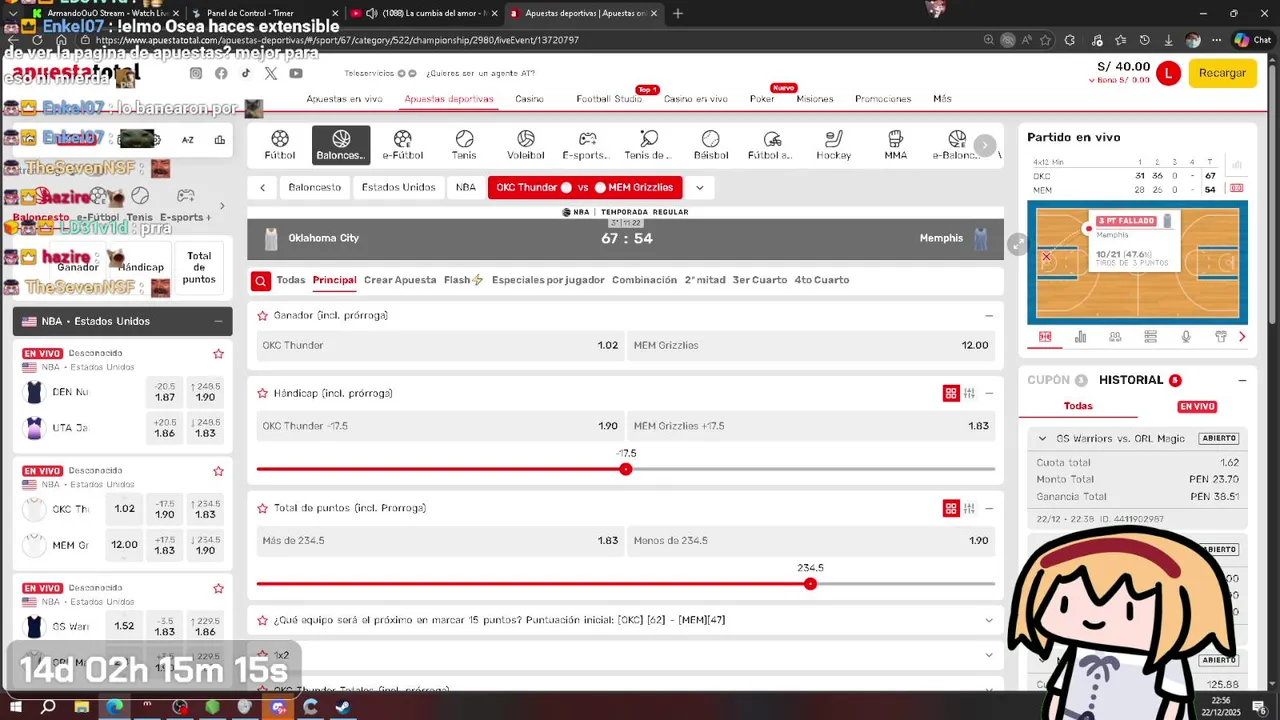Adjust the Total points 234.5 slider handle
Image resolution: width=1280 pixels, height=720 pixels.
pyautogui.click(x=810, y=584)
